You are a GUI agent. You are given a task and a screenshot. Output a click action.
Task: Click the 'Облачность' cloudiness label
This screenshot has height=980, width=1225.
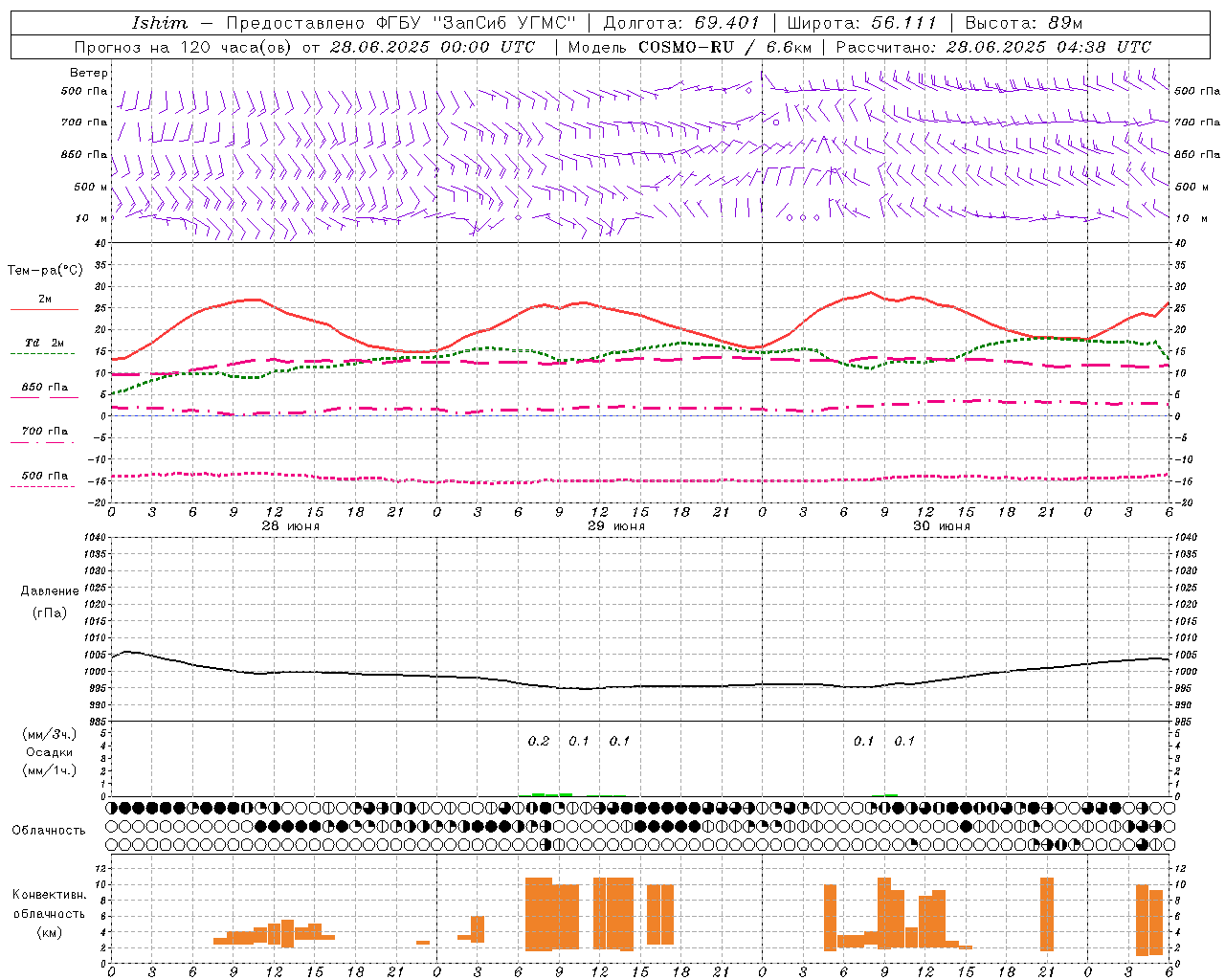[x=49, y=831]
